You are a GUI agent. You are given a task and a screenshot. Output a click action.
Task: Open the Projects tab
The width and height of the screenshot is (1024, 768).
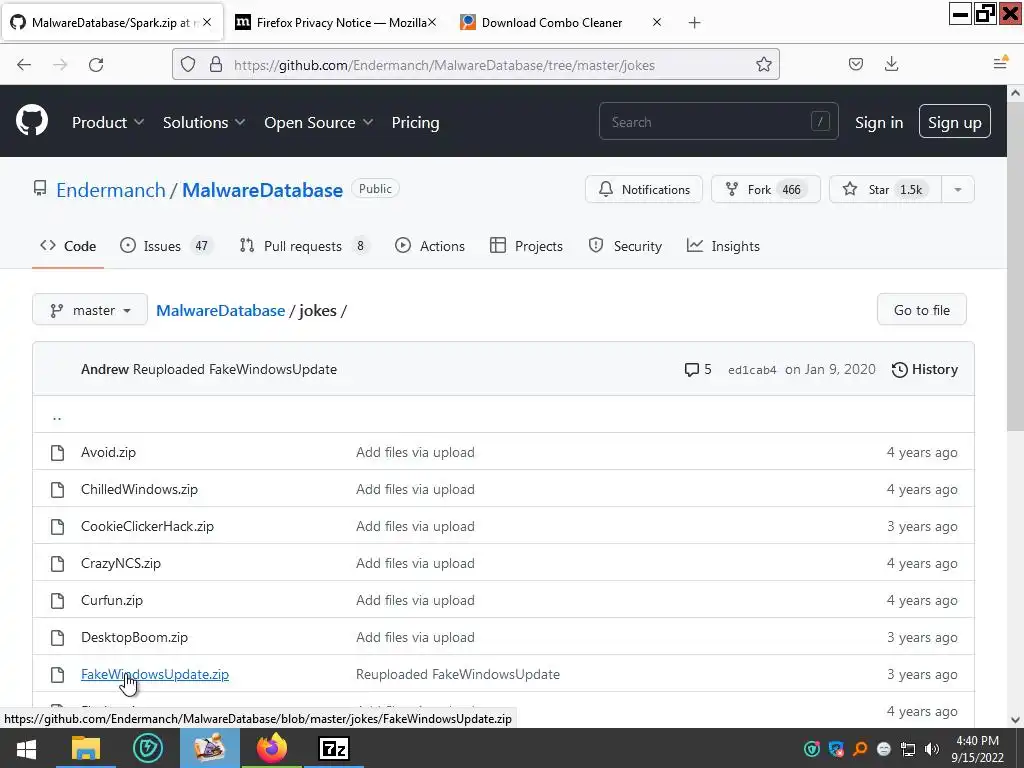click(526, 246)
